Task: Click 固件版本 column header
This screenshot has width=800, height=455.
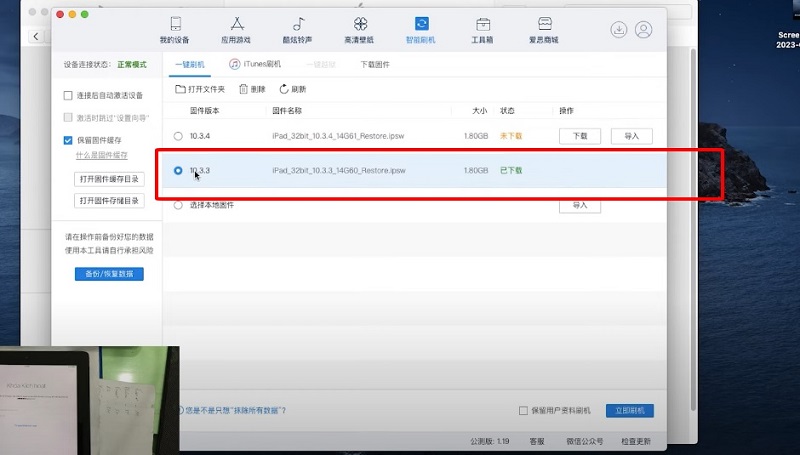Action: pyautogui.click(x=205, y=111)
